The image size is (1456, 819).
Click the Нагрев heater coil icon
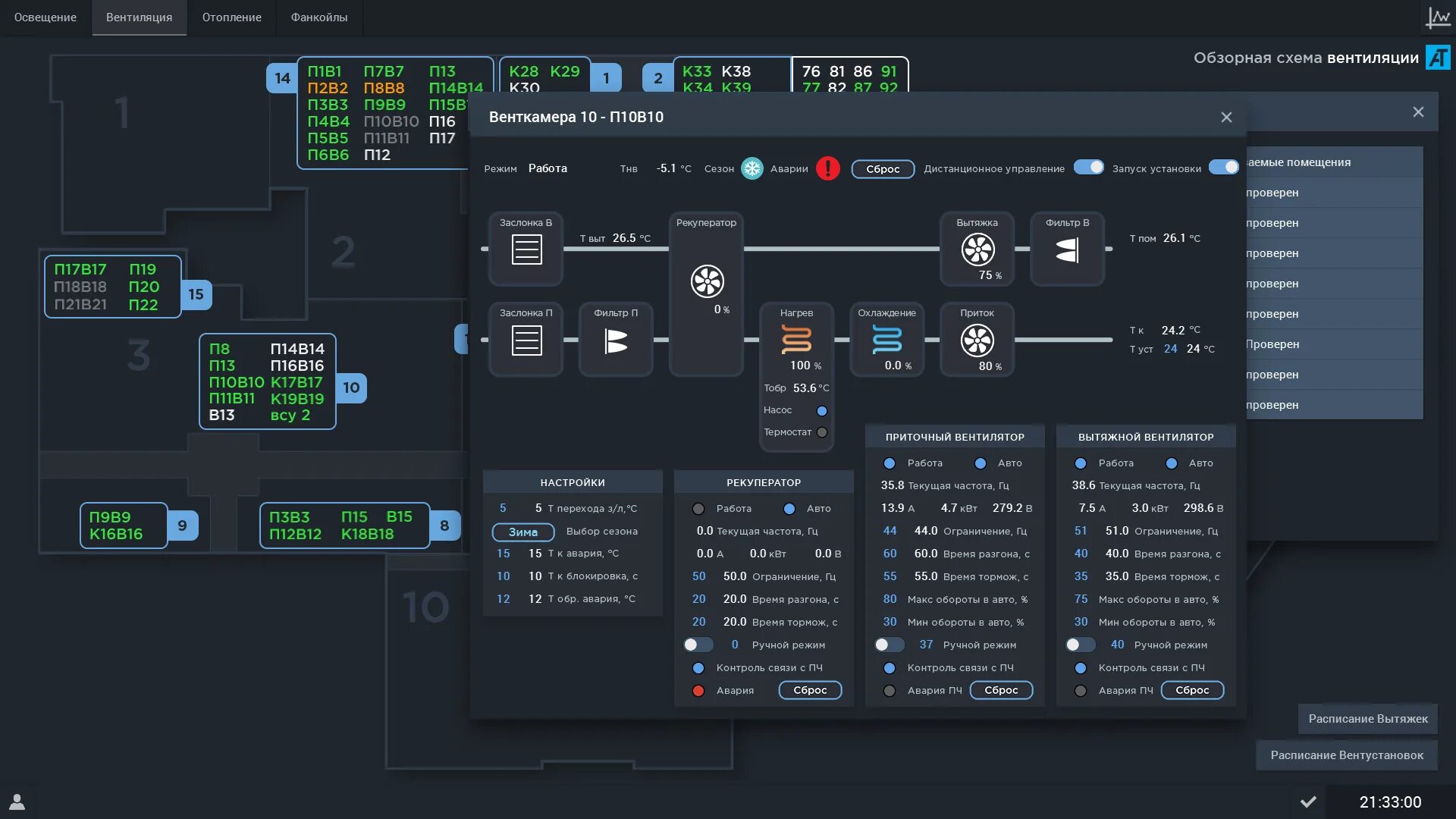796,340
